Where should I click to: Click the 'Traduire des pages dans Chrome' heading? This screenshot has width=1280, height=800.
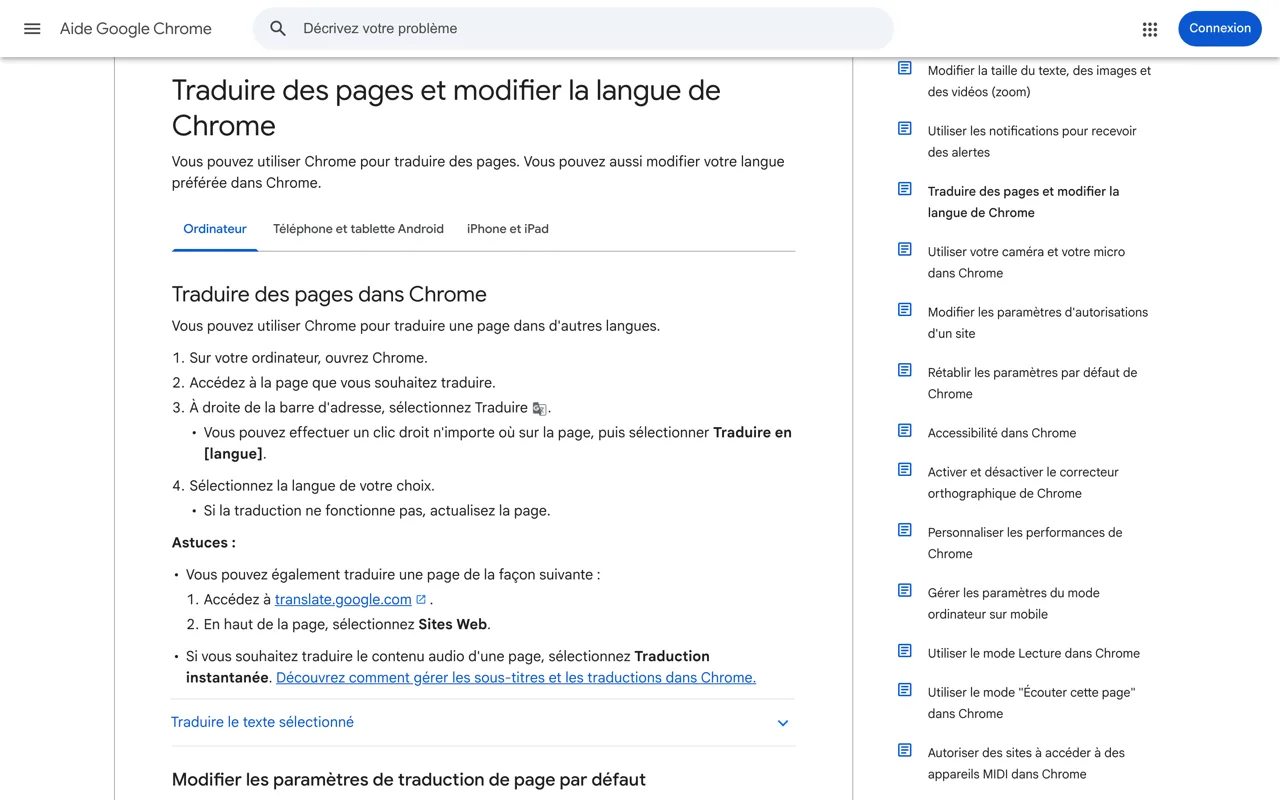click(x=329, y=294)
